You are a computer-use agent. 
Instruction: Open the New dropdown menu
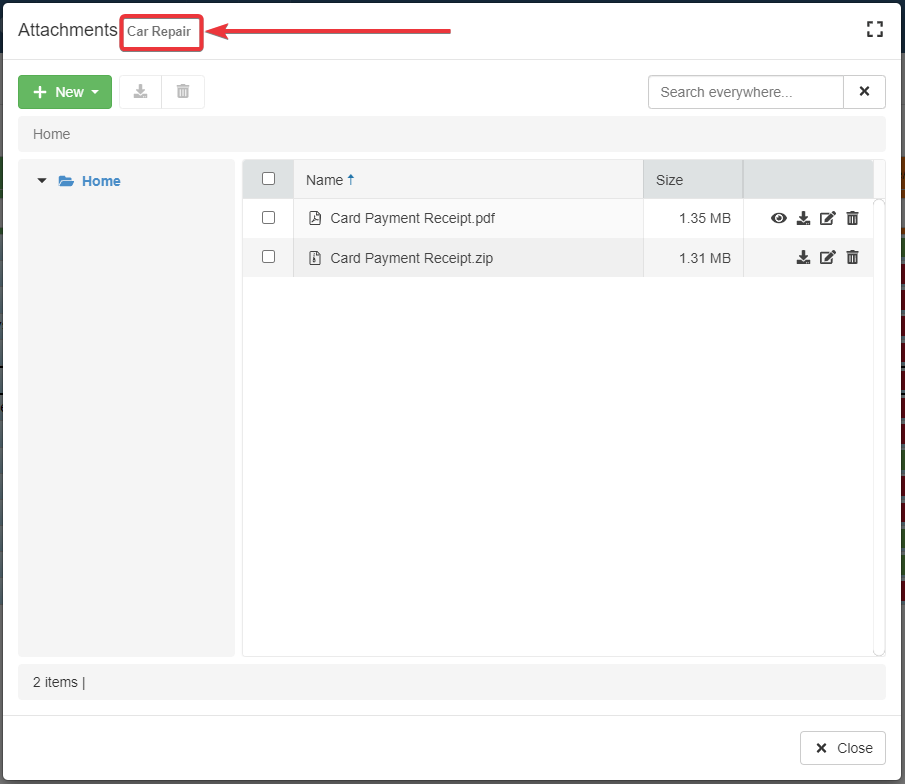[65, 92]
